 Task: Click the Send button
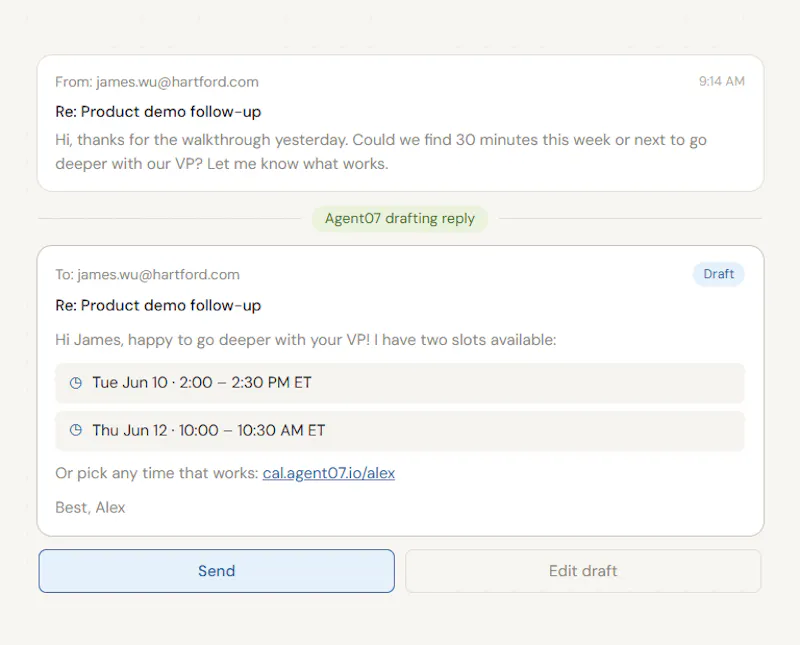[216, 570]
